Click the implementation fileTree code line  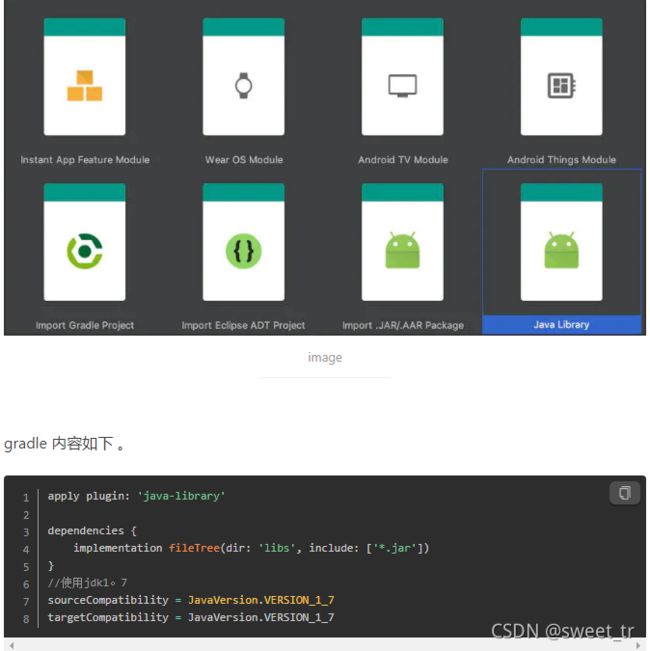(x=251, y=548)
